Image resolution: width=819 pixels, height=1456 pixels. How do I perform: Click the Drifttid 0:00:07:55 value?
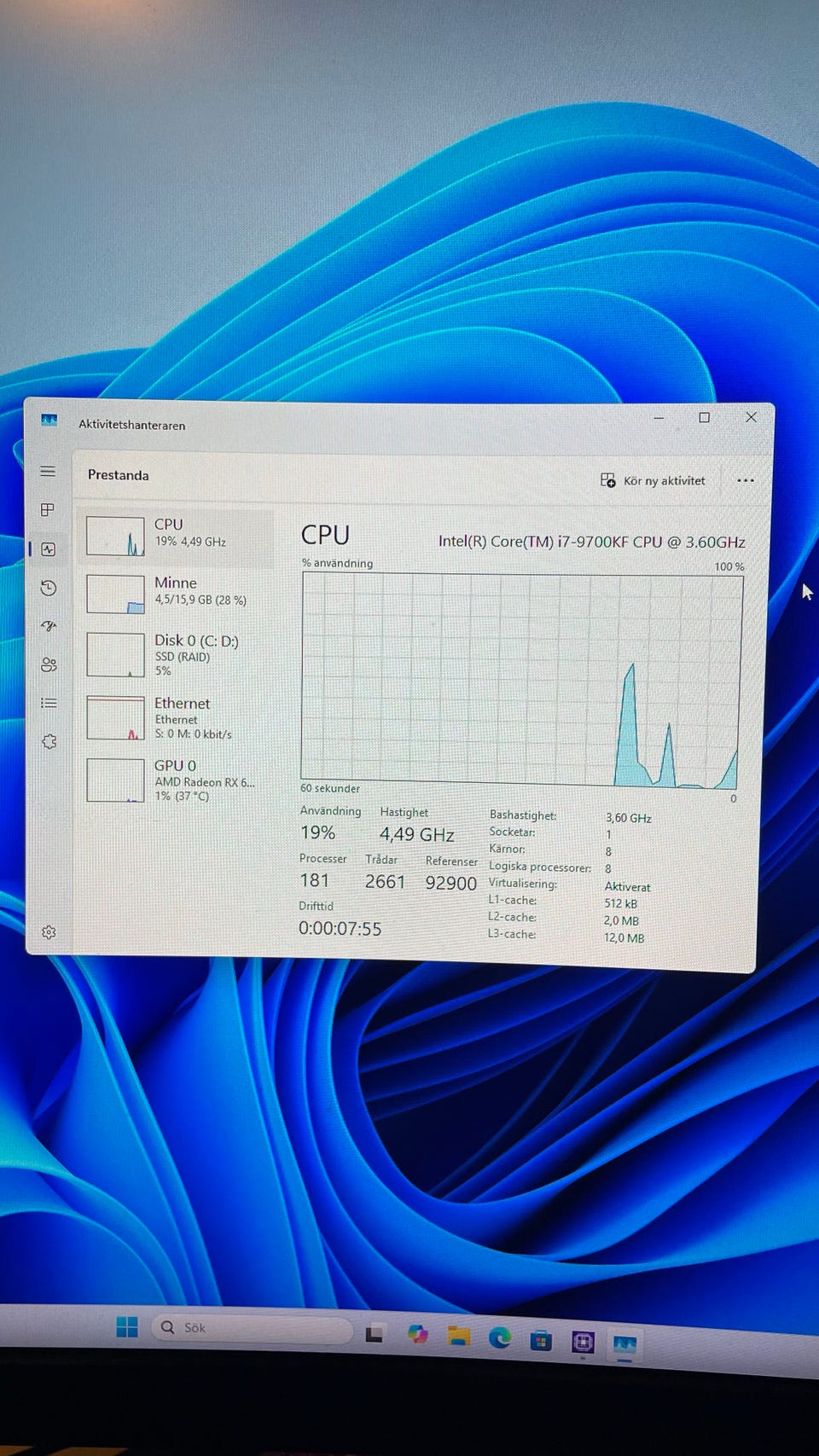(x=340, y=929)
